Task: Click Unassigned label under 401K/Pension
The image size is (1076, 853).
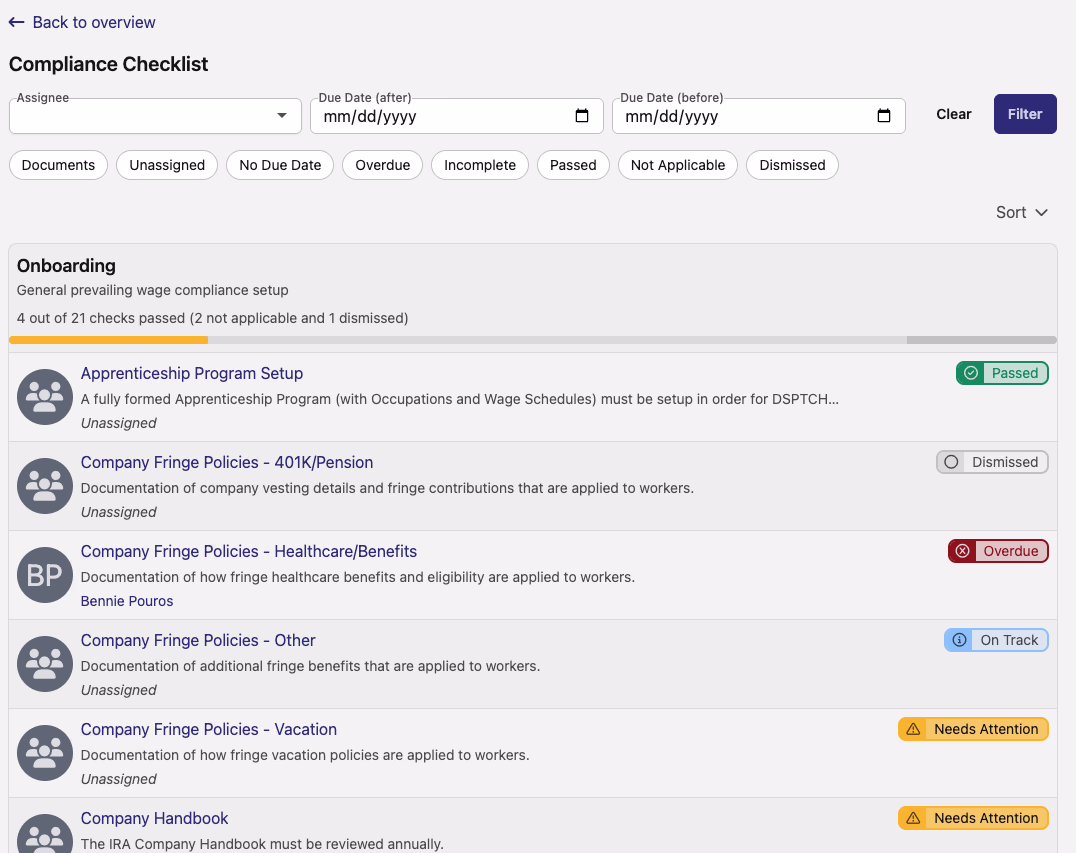Action: 119,513
